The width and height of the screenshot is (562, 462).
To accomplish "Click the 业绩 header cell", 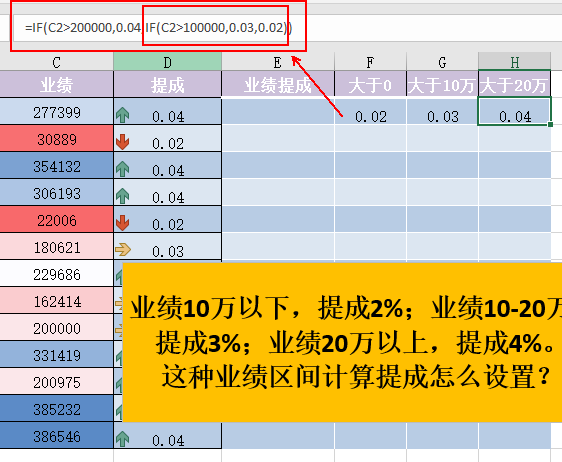I will click(x=57, y=85).
